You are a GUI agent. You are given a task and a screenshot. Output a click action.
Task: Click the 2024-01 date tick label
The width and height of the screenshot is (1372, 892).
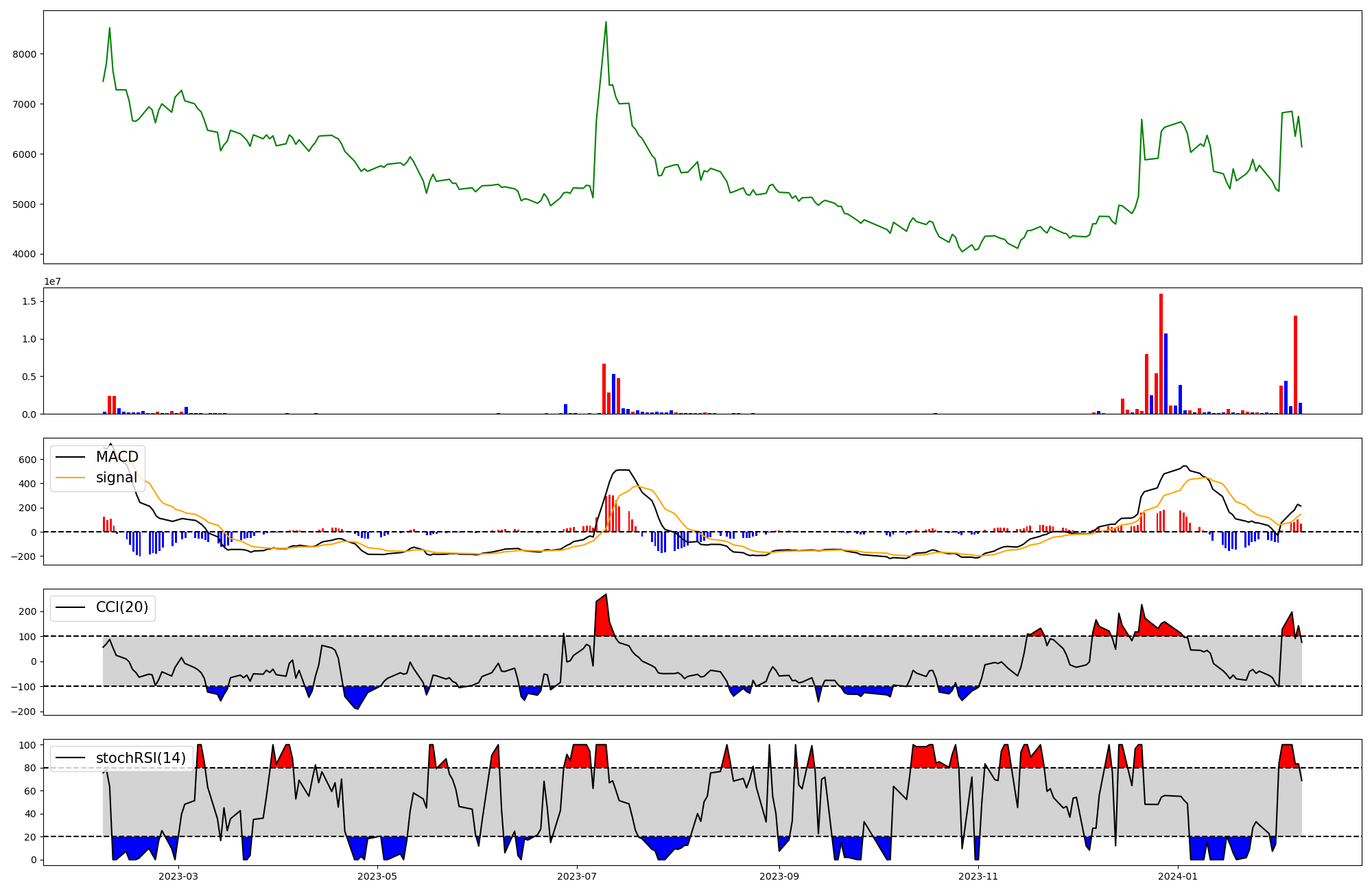coord(1178,876)
